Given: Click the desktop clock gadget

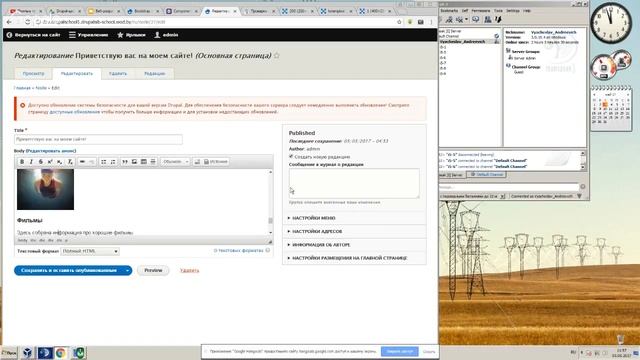Looking at the screenshot, I should click(x=611, y=23).
